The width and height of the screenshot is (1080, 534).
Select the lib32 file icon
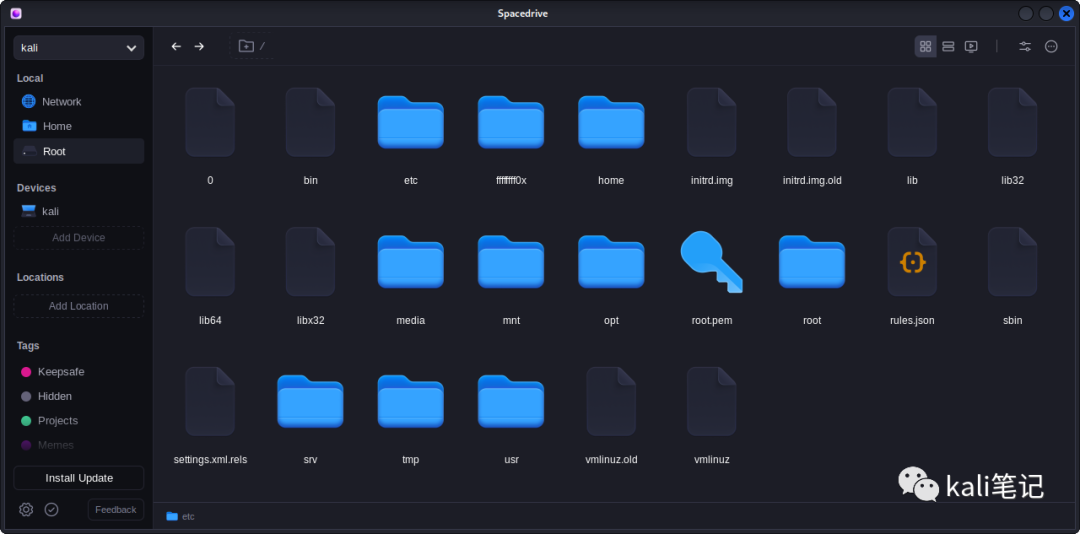[x=1012, y=122]
